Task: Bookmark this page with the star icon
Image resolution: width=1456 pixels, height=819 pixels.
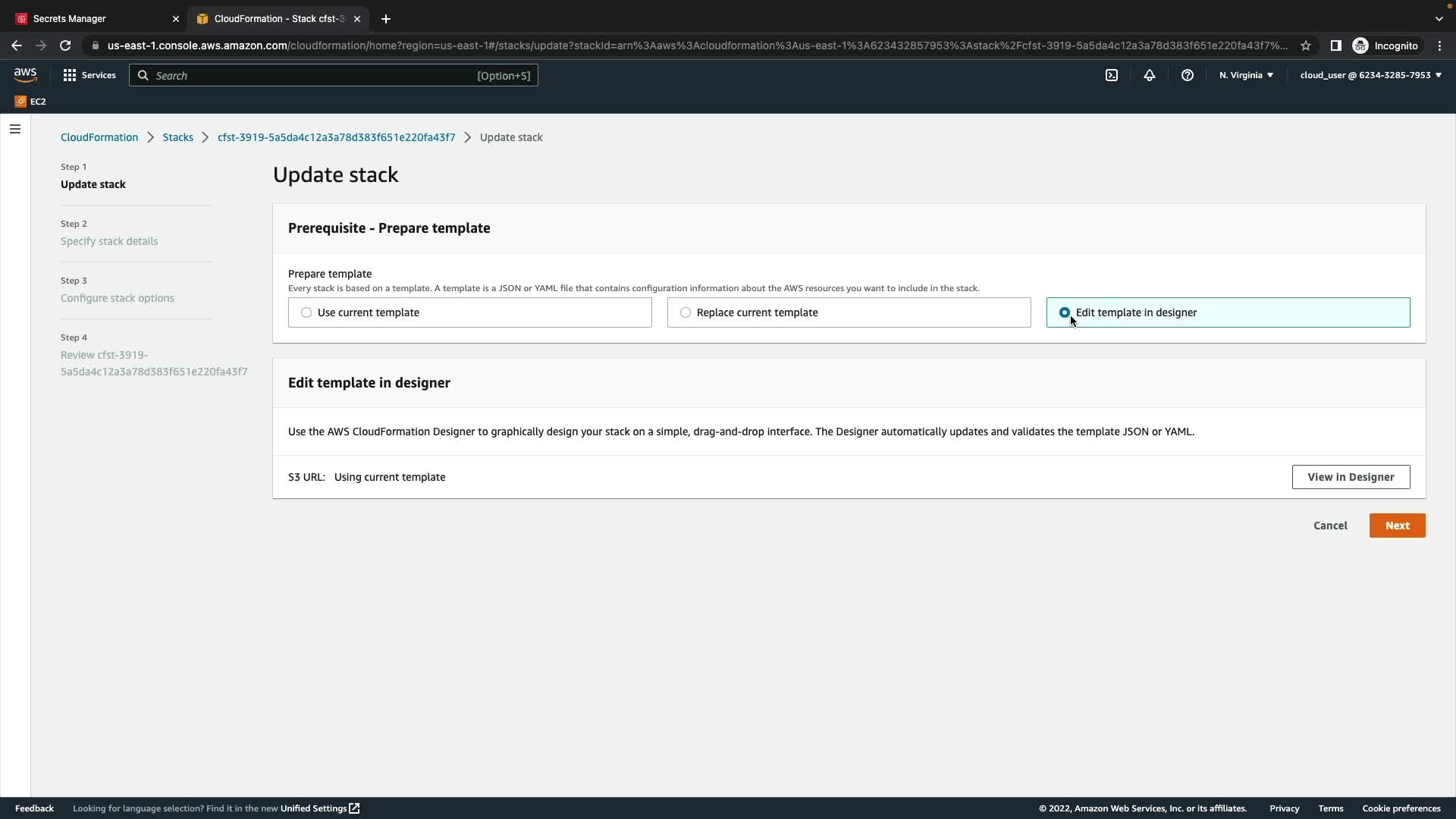Action: 1306,45
